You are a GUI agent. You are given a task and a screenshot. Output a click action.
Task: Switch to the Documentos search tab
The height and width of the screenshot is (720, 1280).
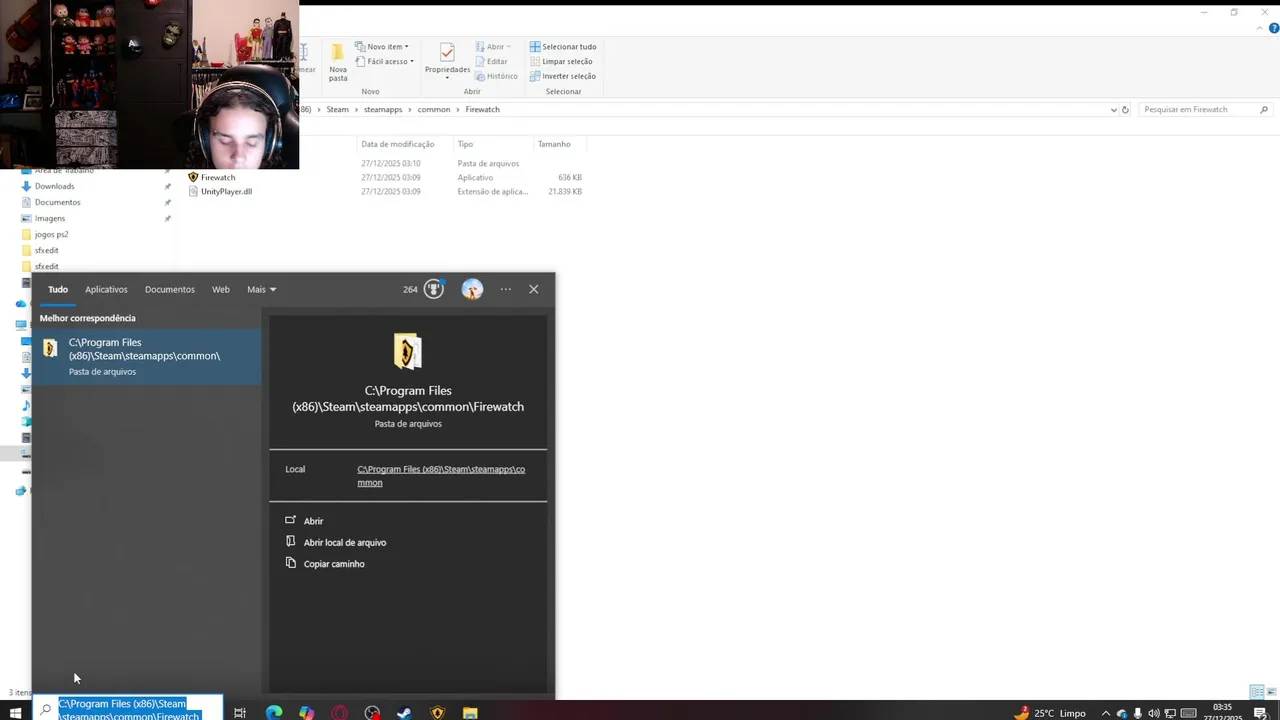point(170,289)
